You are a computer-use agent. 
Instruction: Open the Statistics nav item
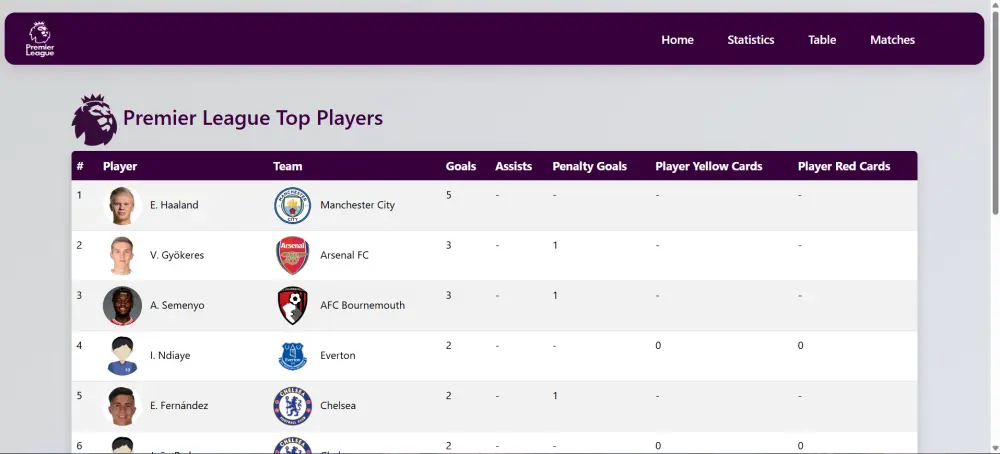[750, 40]
